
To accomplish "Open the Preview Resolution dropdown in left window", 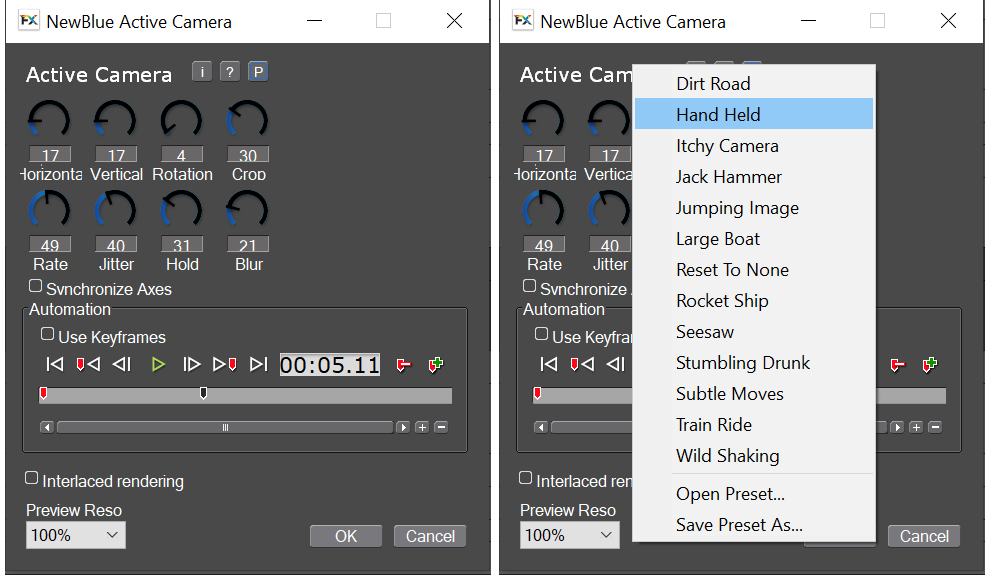I will [75, 535].
